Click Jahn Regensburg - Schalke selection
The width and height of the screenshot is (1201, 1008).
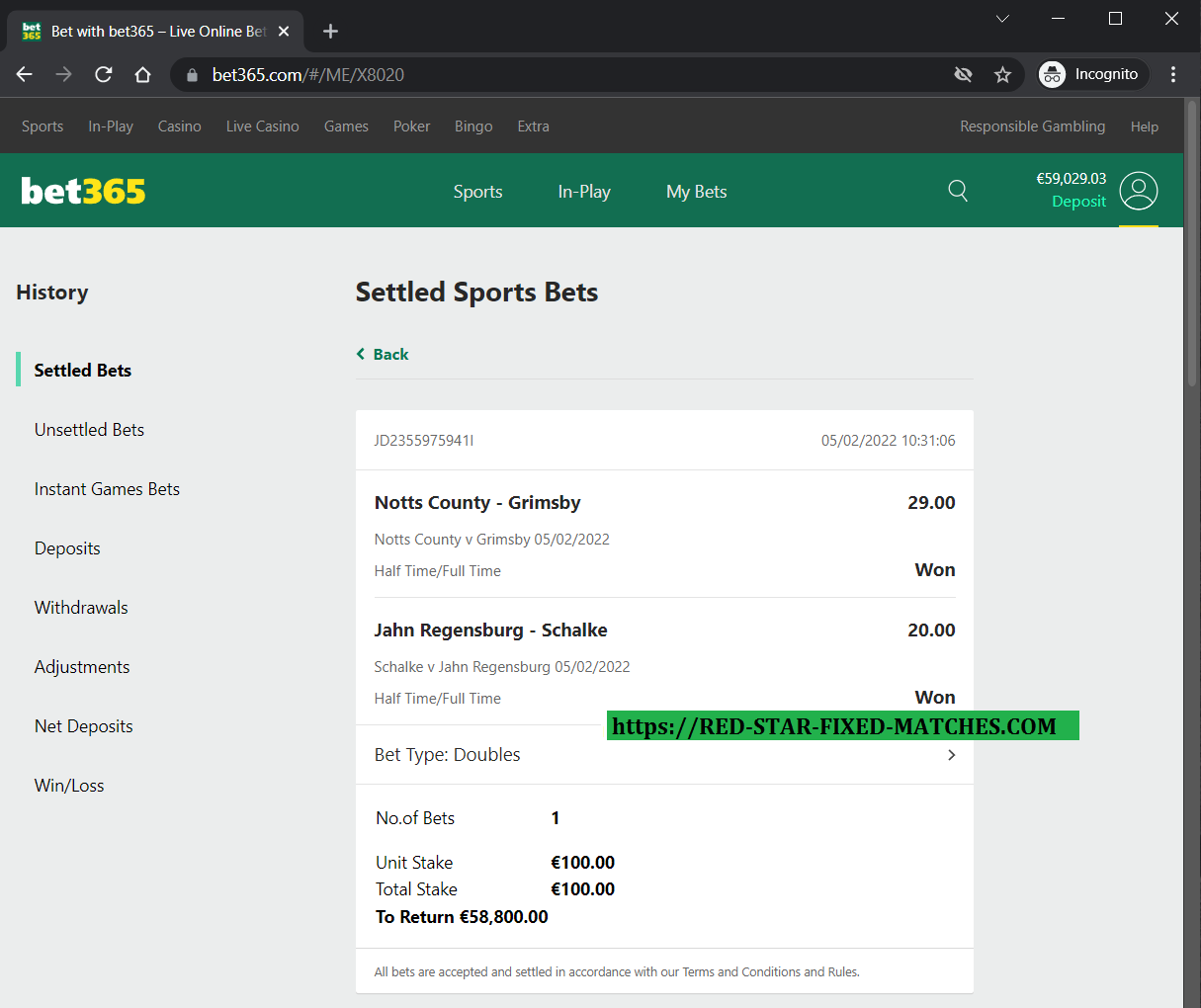coord(491,630)
